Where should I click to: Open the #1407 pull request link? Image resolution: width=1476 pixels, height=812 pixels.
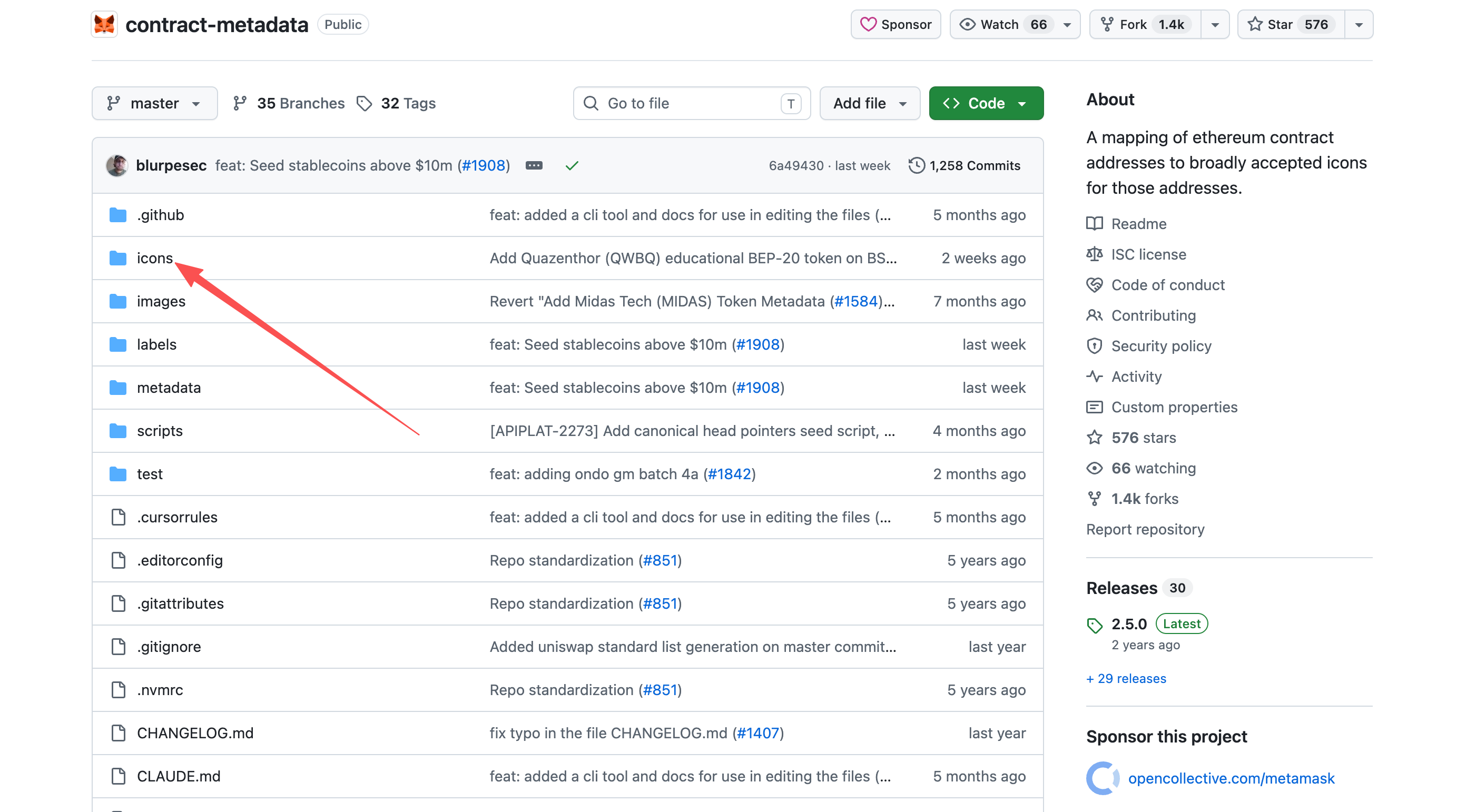(757, 733)
